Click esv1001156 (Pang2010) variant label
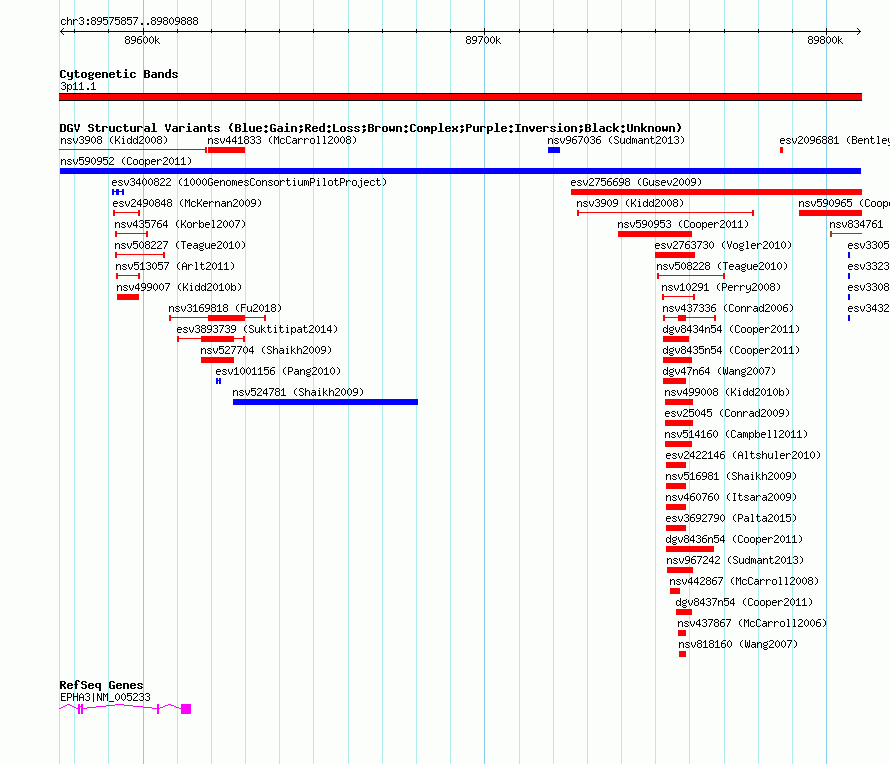The image size is (890, 764). pos(278,371)
